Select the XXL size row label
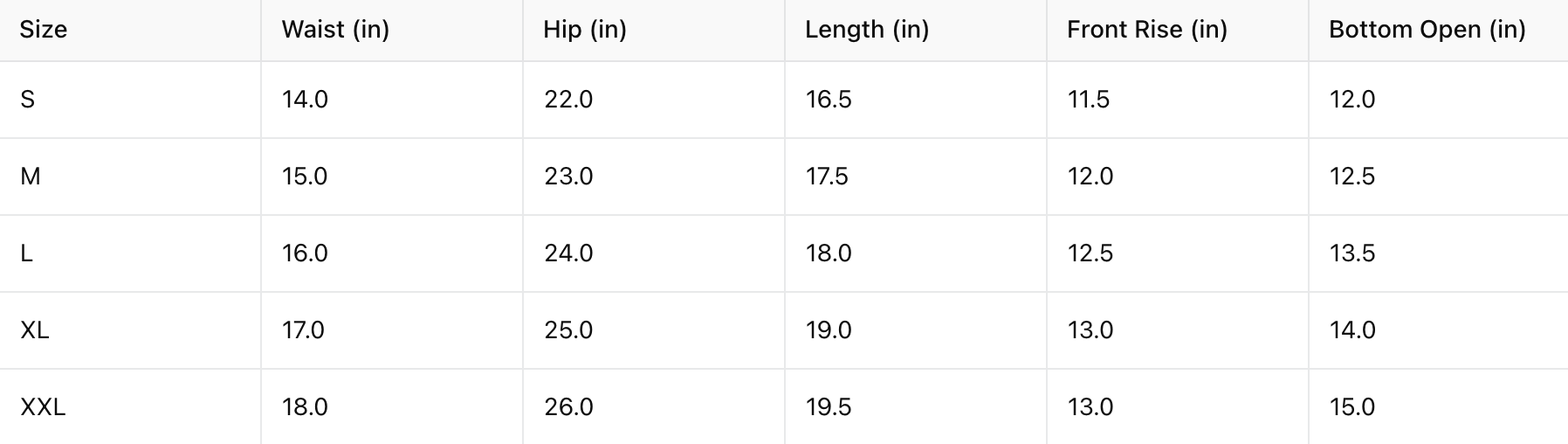This screenshot has height=444, width=1568. pyautogui.click(x=43, y=407)
